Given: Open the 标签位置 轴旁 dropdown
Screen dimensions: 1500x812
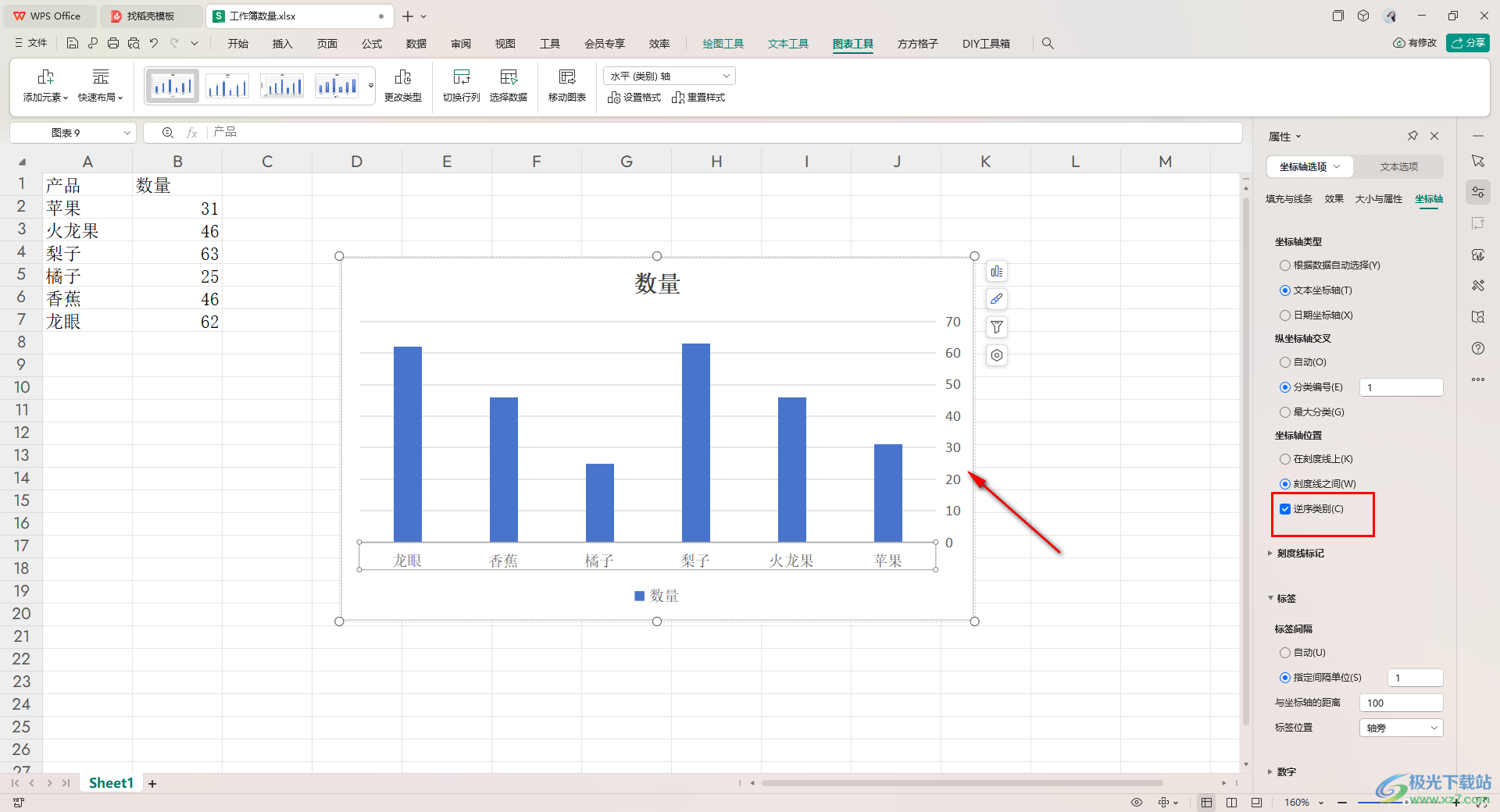Looking at the screenshot, I should coord(1402,728).
